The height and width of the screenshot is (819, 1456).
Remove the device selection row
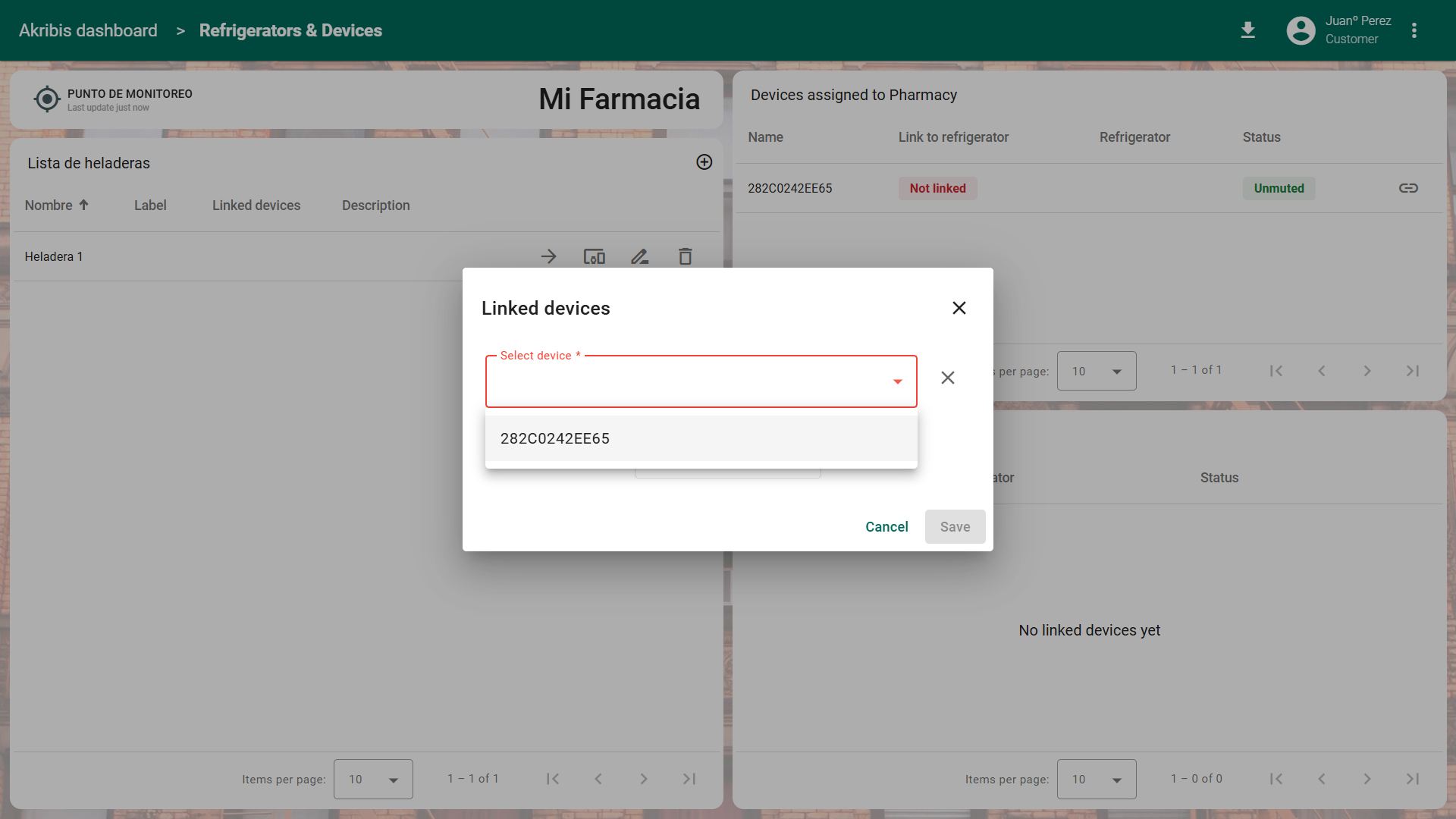[947, 378]
